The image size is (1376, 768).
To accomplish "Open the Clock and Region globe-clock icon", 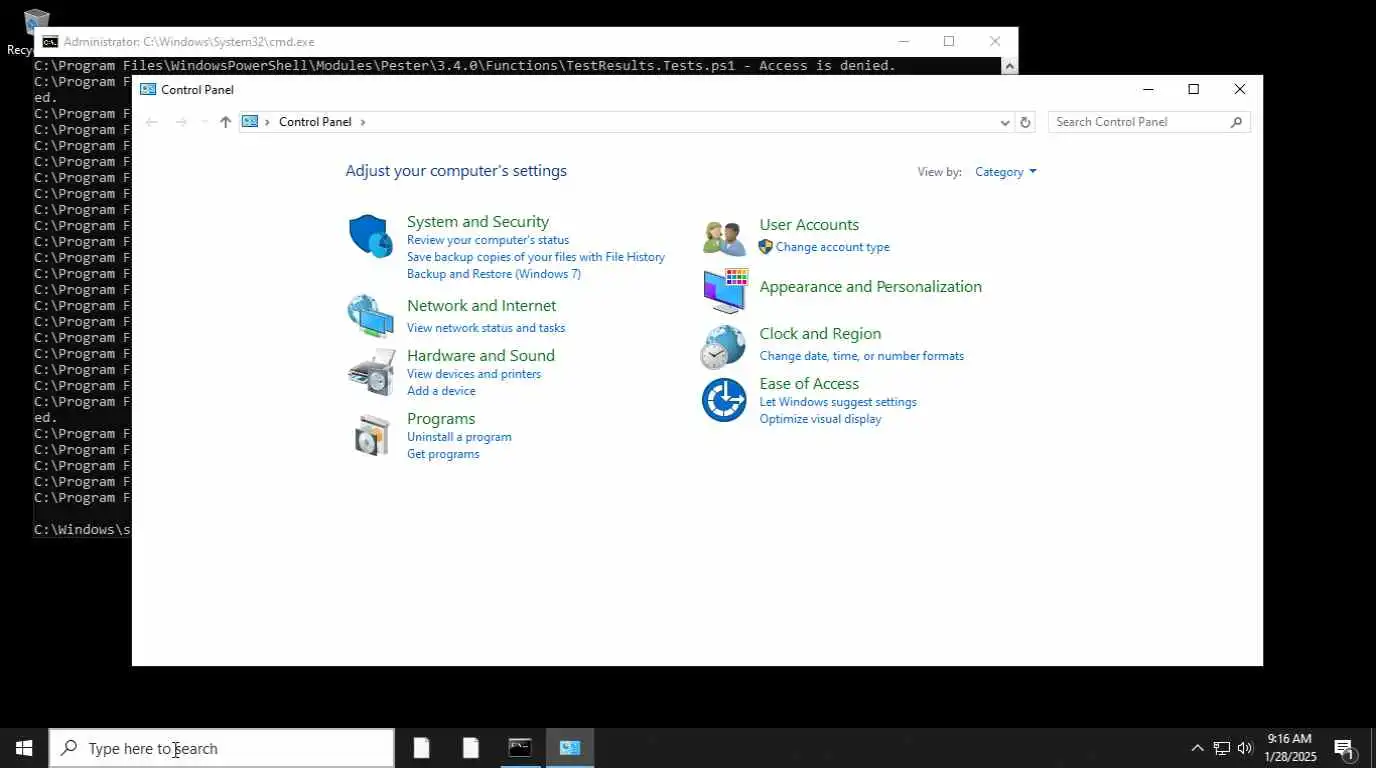I will (723, 347).
